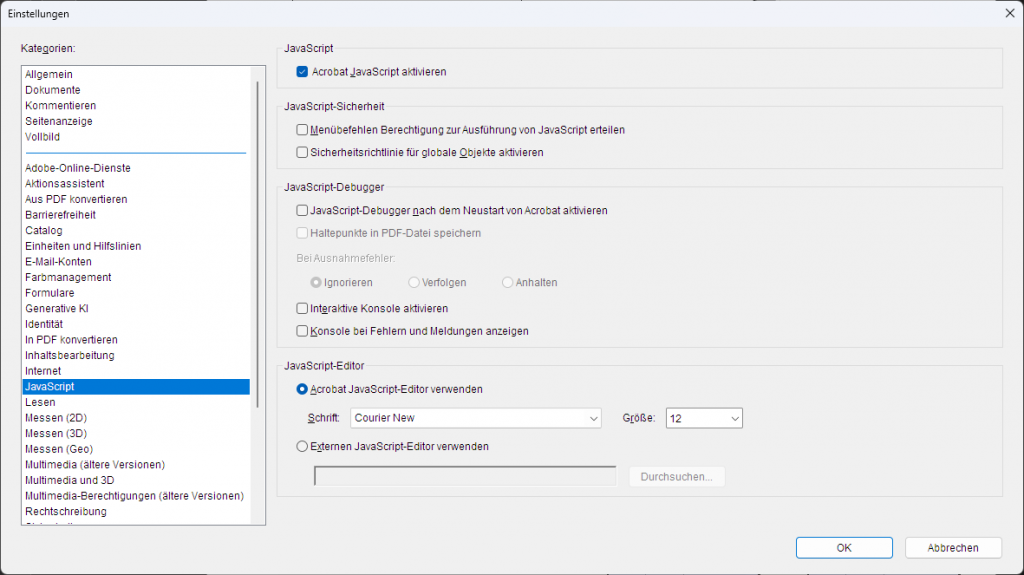Enable JavaScript-Debugger nach dem Neustart checkbox

pos(302,210)
